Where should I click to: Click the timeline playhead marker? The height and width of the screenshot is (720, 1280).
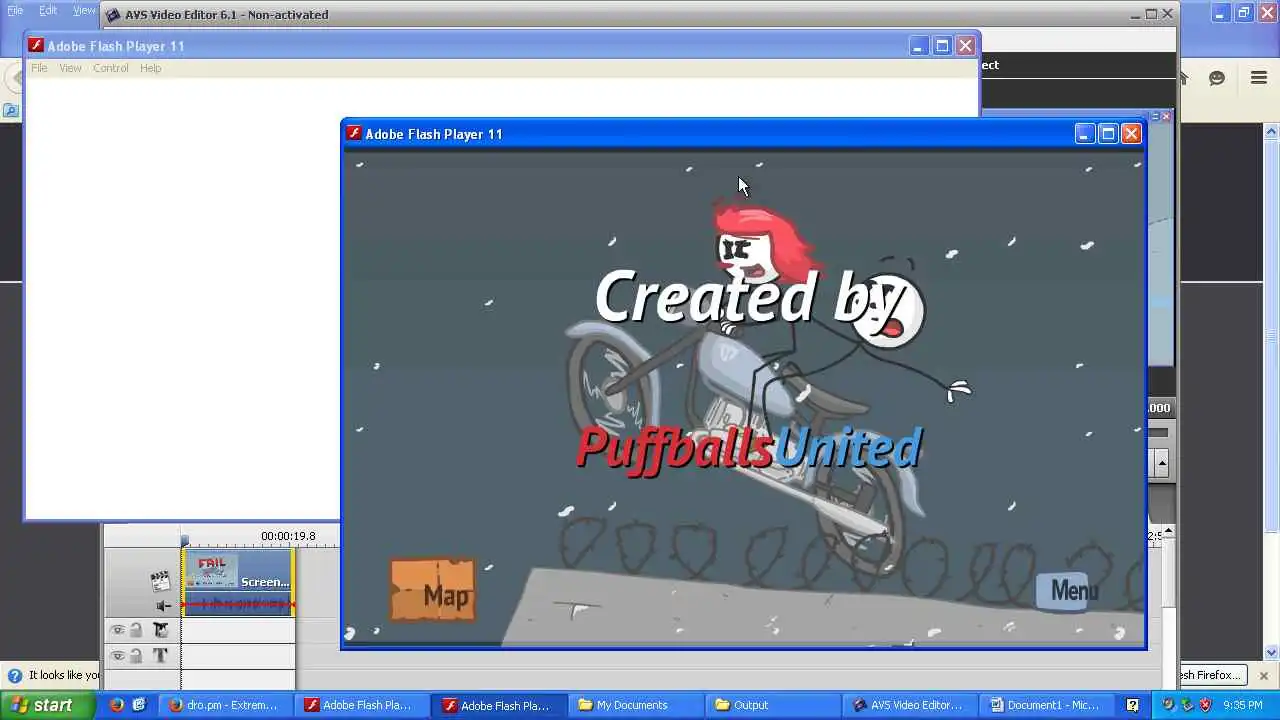point(185,541)
